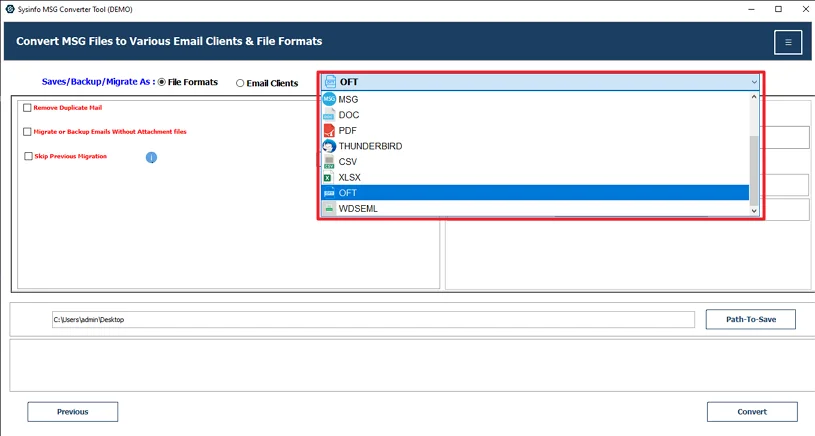Maximize the MSG Converter window
The width and height of the screenshot is (815, 436).
coord(778,9)
